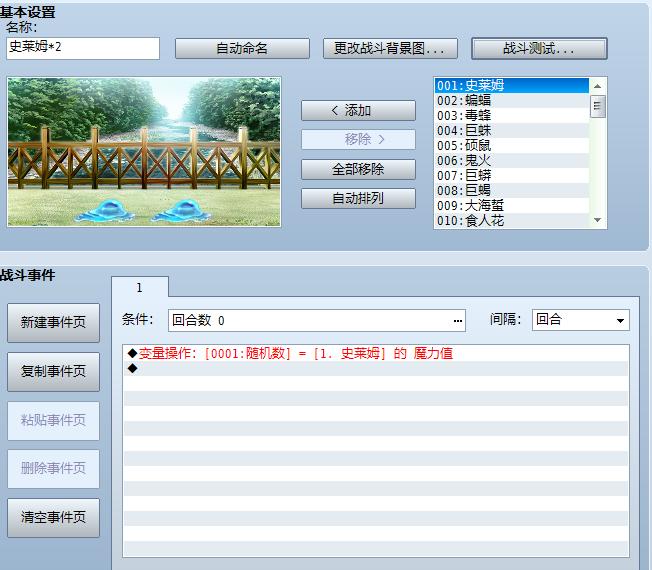Select enemy 007:巨蟒 in the list
Viewport: 652px width, 570px height.
click(x=512, y=175)
